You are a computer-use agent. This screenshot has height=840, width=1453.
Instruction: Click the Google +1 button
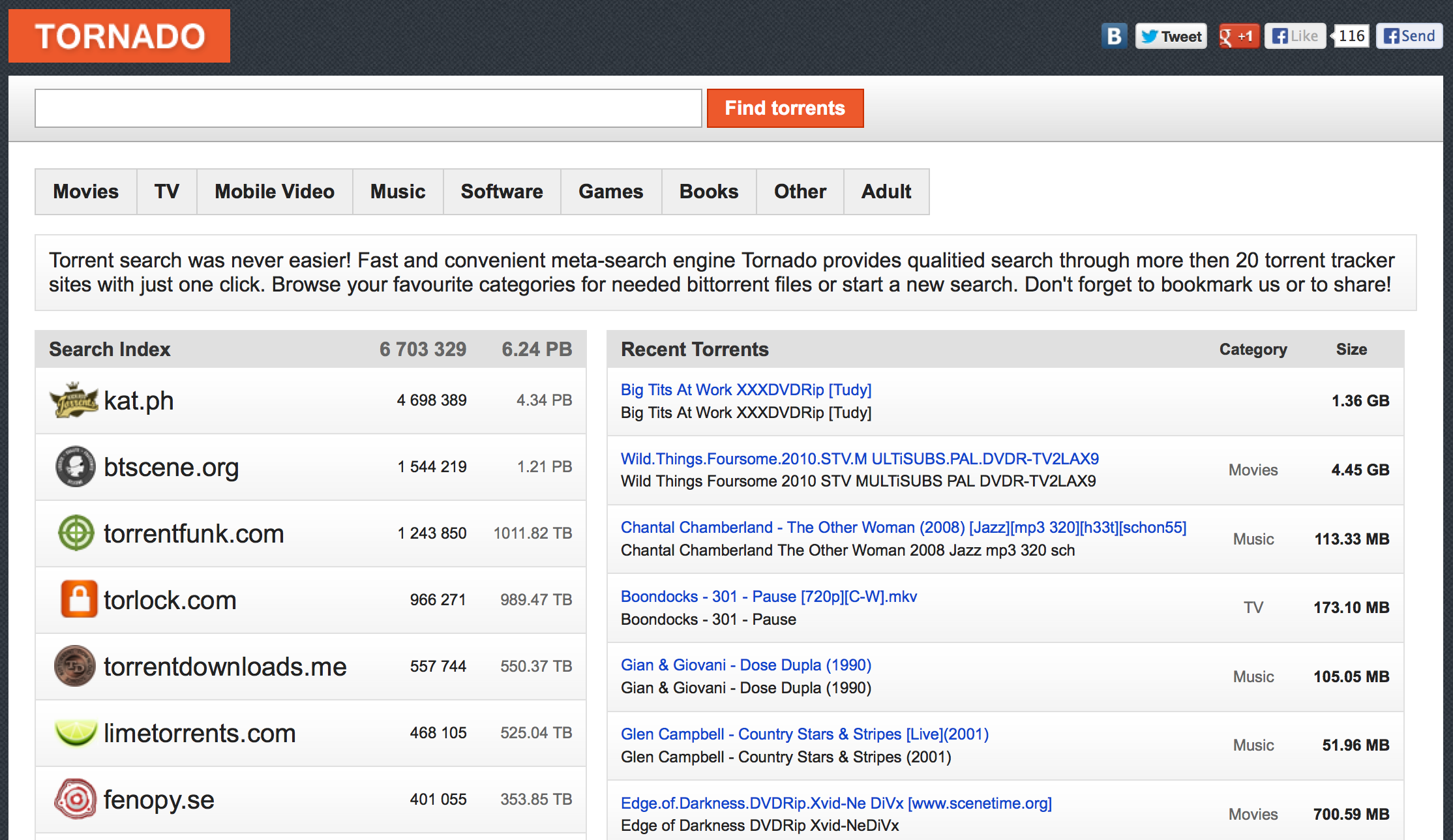click(x=1238, y=36)
